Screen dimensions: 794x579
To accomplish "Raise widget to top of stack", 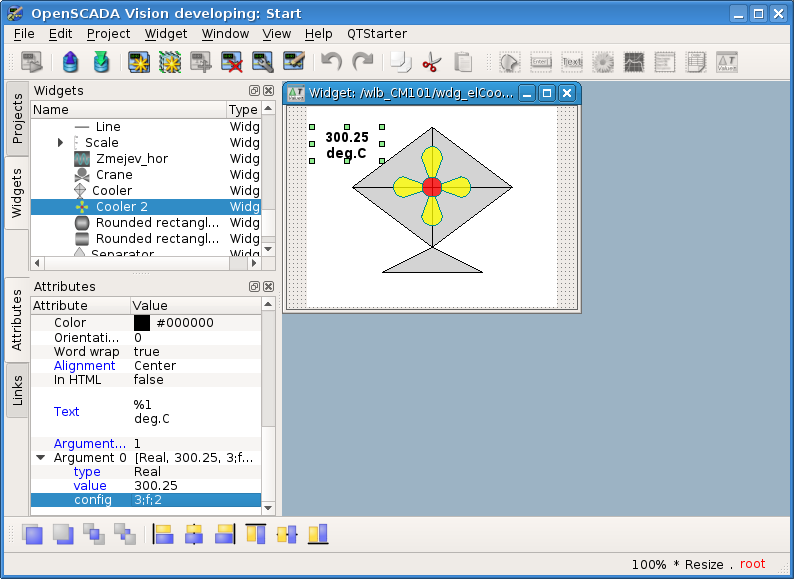I will click(33, 534).
